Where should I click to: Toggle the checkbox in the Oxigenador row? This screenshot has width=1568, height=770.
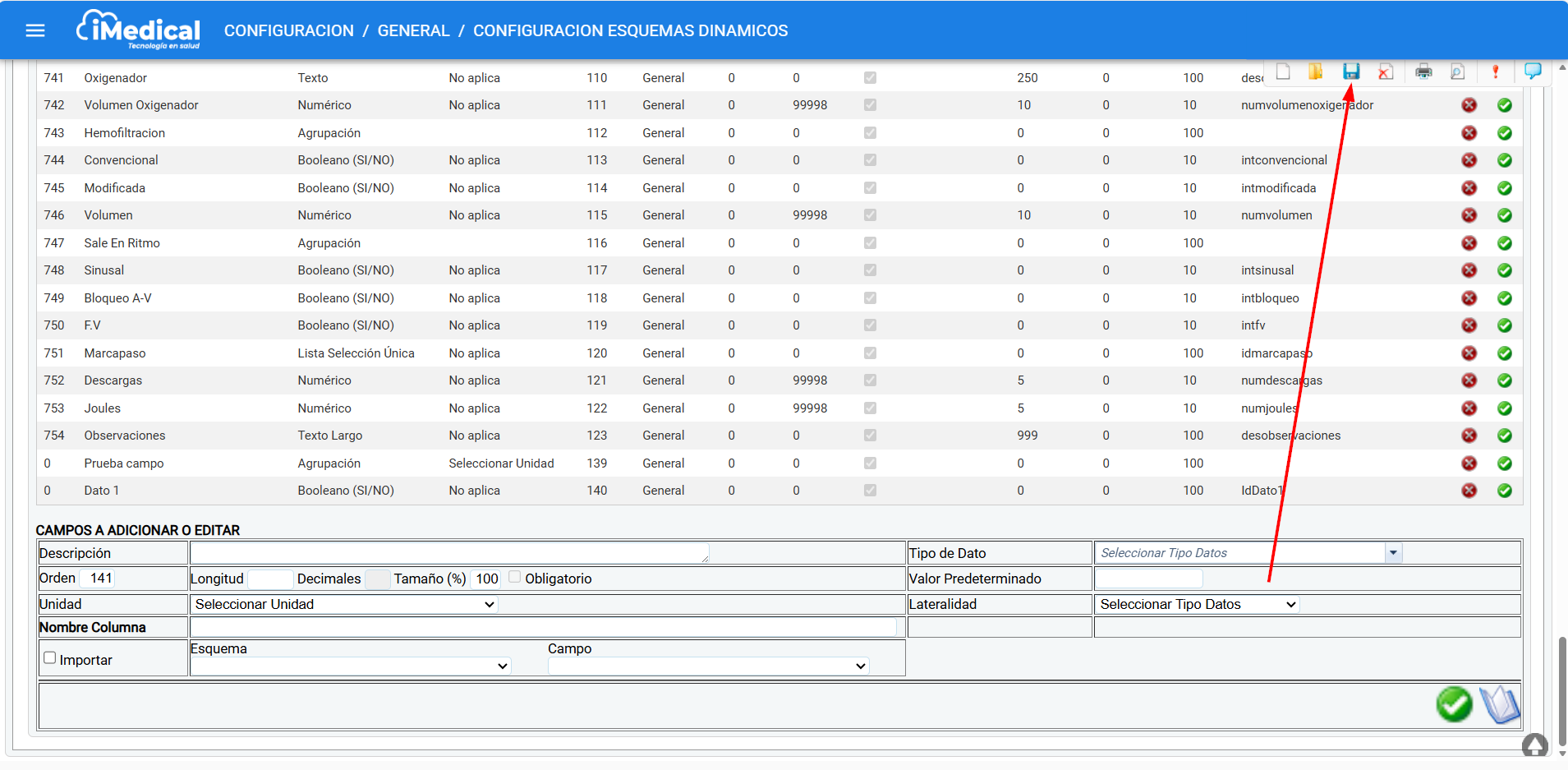pos(870,78)
